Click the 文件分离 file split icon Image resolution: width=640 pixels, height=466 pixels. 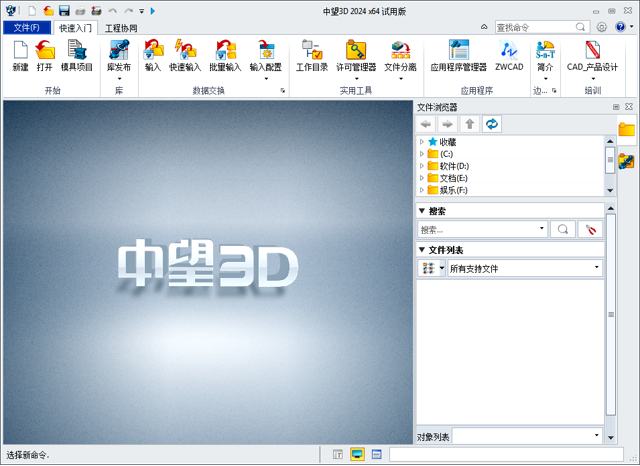[x=400, y=50]
